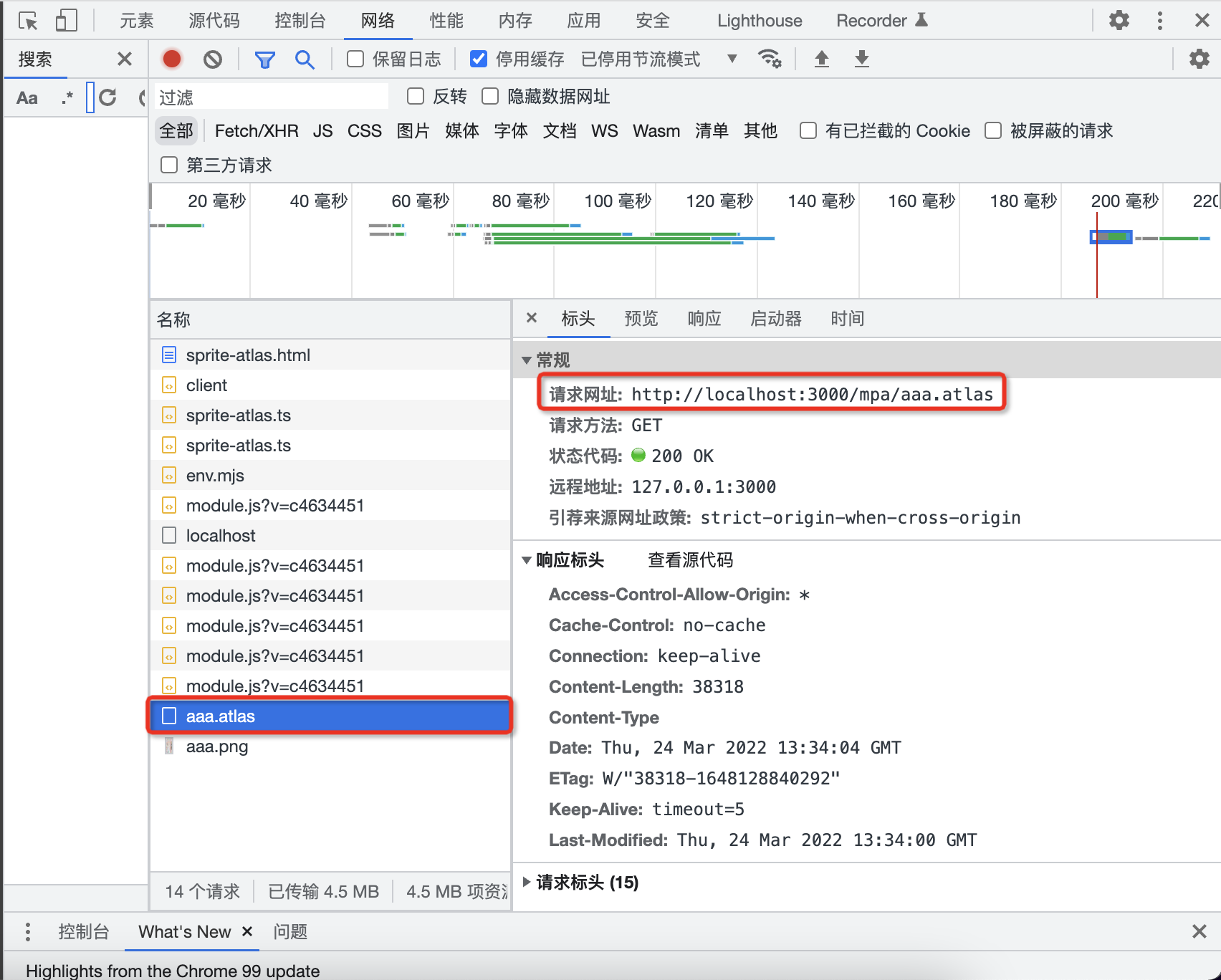Filter requests by Fetch/XHR
This screenshot has height=980, width=1221.
coord(257,131)
